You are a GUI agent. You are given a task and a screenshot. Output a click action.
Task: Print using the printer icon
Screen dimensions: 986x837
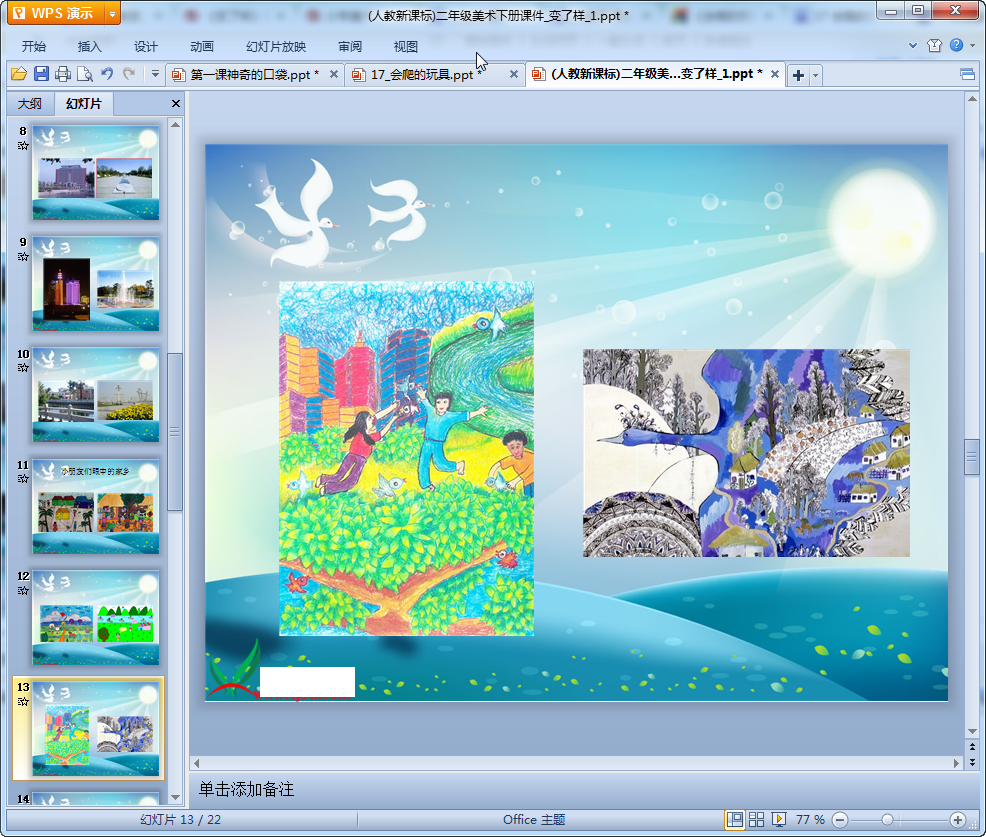click(x=63, y=74)
